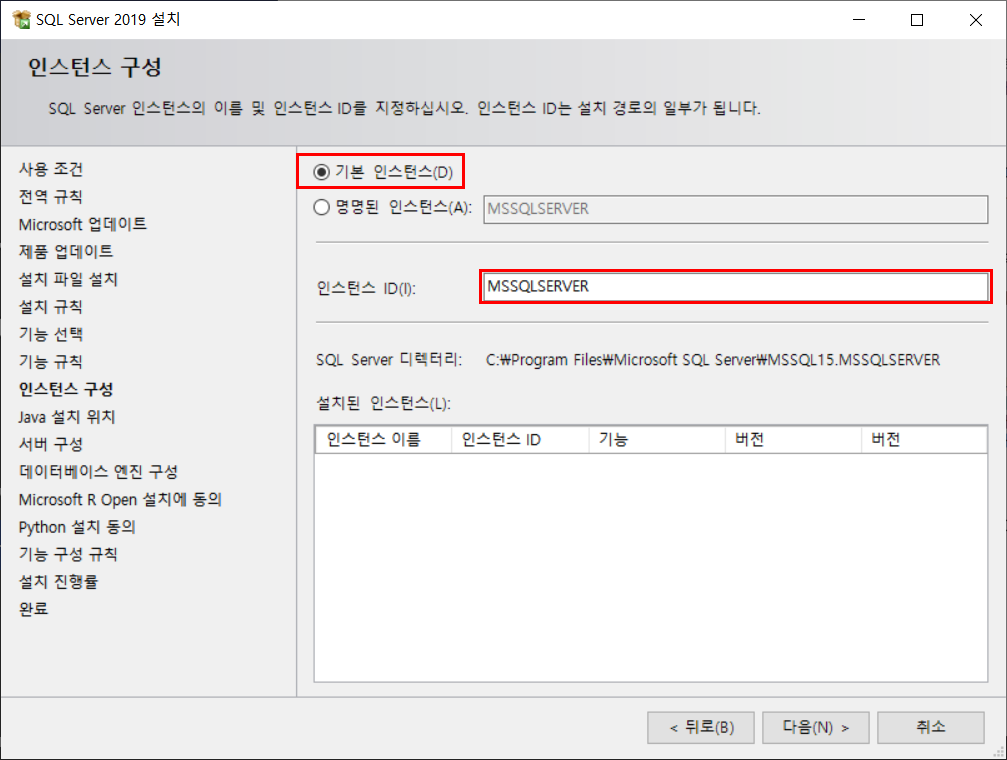This screenshot has width=1007, height=760.
Task: Click the 설치 진행률 step
Action: click(58, 582)
